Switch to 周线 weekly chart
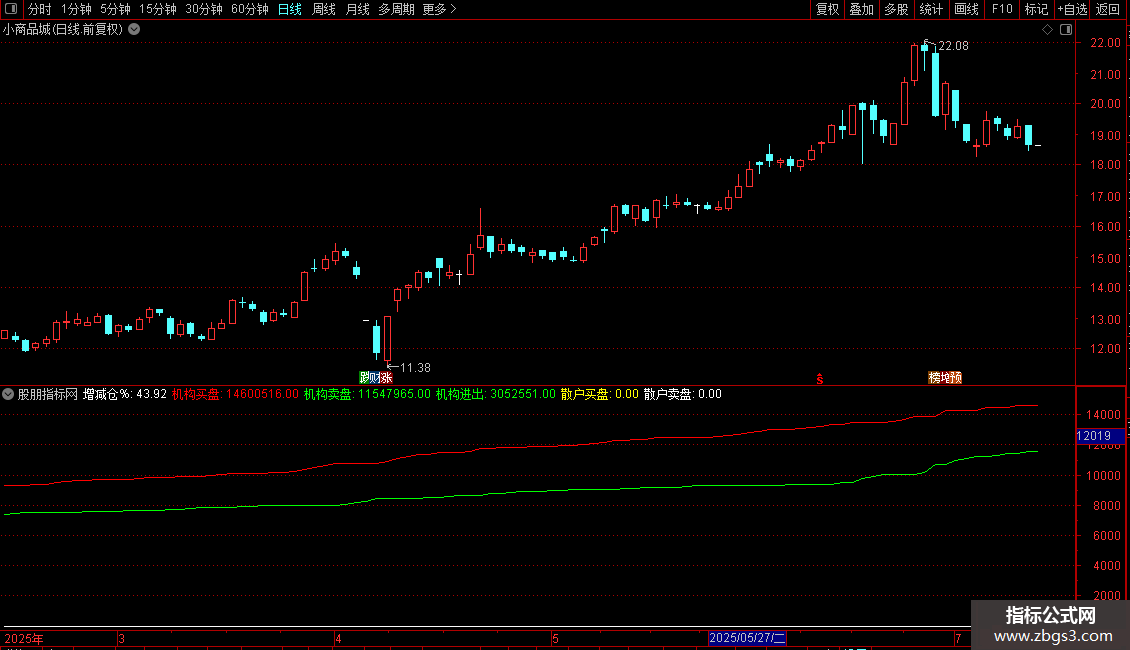 324,9
